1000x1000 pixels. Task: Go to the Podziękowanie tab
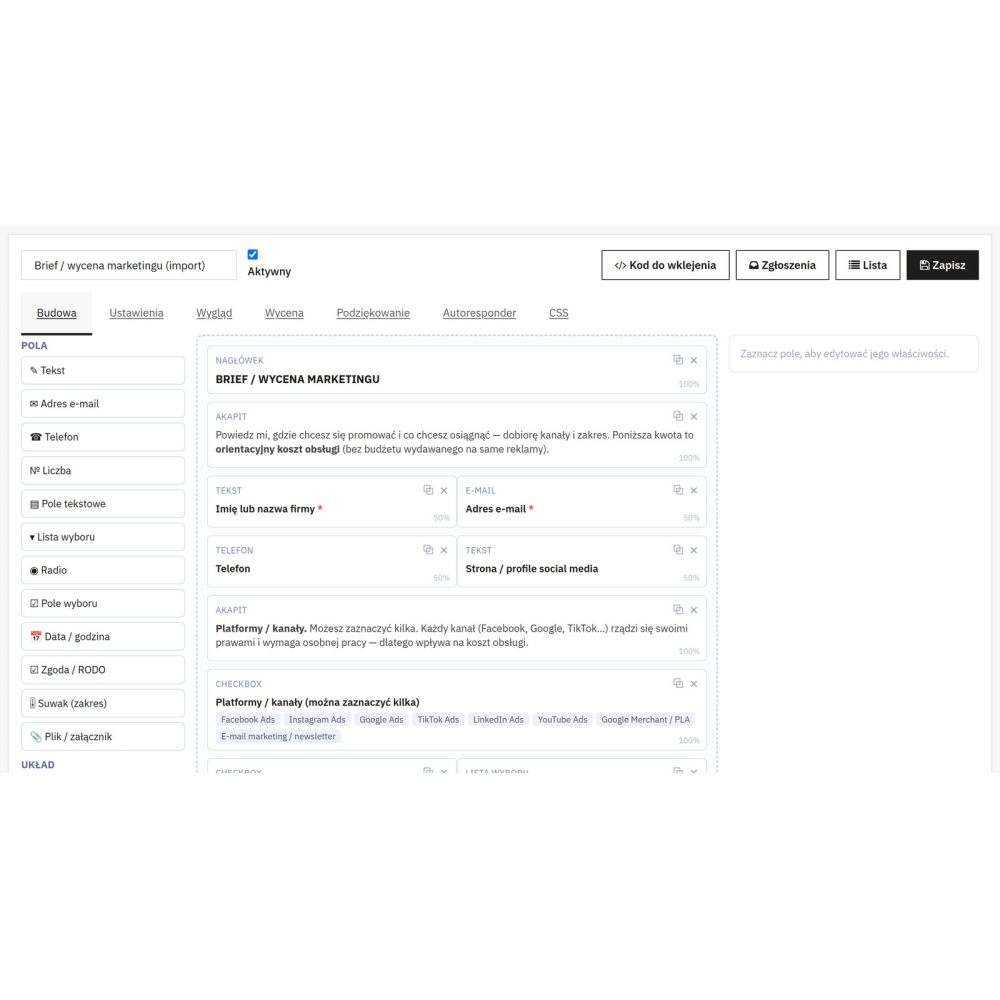coord(373,313)
